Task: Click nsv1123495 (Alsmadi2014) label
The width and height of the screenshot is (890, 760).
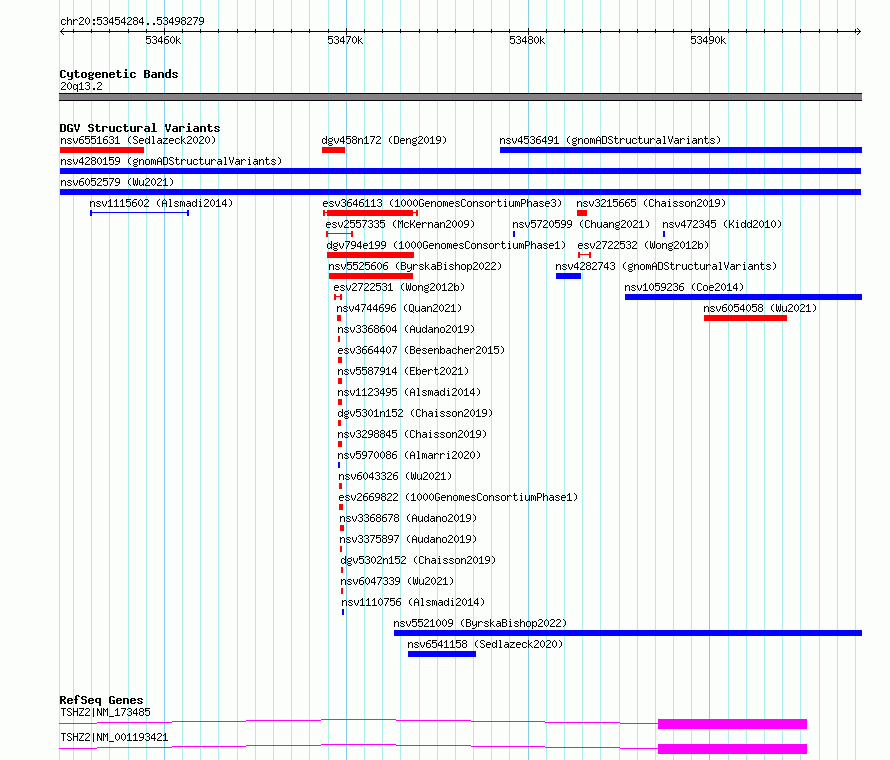Action: 409,392
